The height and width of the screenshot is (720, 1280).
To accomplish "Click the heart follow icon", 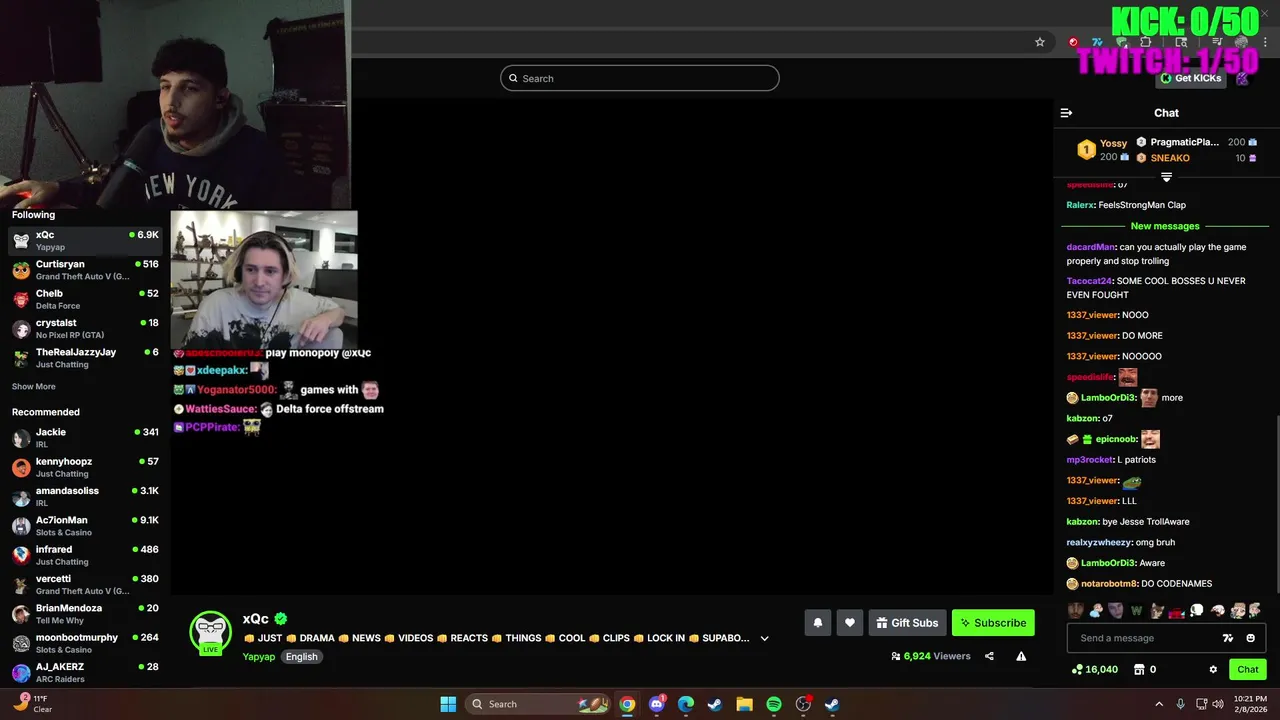I will tap(849, 623).
